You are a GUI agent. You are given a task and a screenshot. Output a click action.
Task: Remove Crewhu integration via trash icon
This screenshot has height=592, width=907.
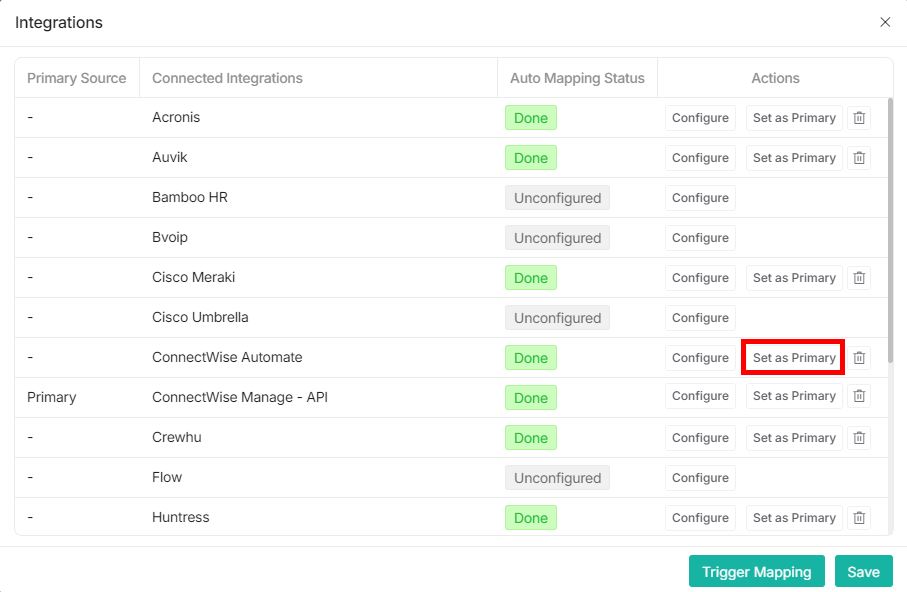[858, 438]
